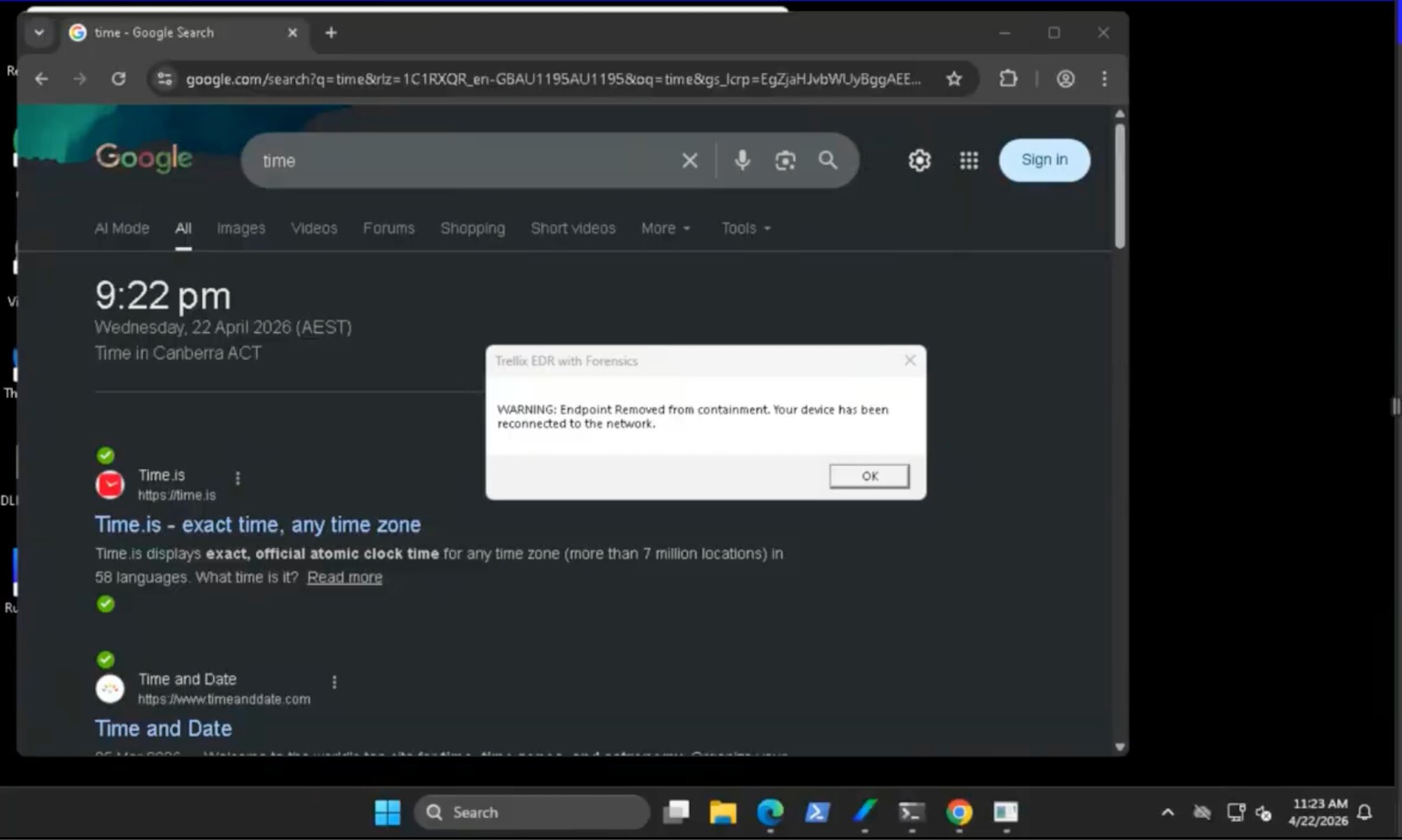
Task: Click the taskbar Search box
Action: 531,813
